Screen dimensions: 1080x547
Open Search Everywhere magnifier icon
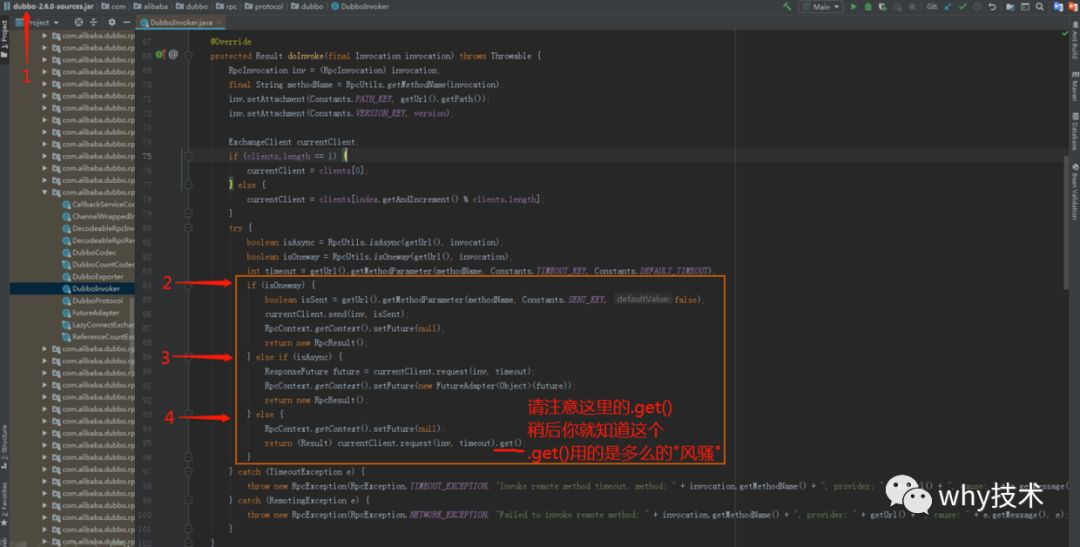coord(1039,7)
